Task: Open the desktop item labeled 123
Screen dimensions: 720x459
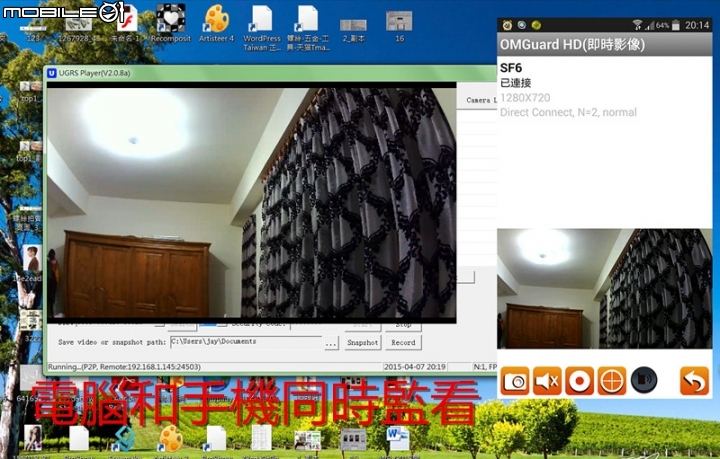Action: click(33, 32)
